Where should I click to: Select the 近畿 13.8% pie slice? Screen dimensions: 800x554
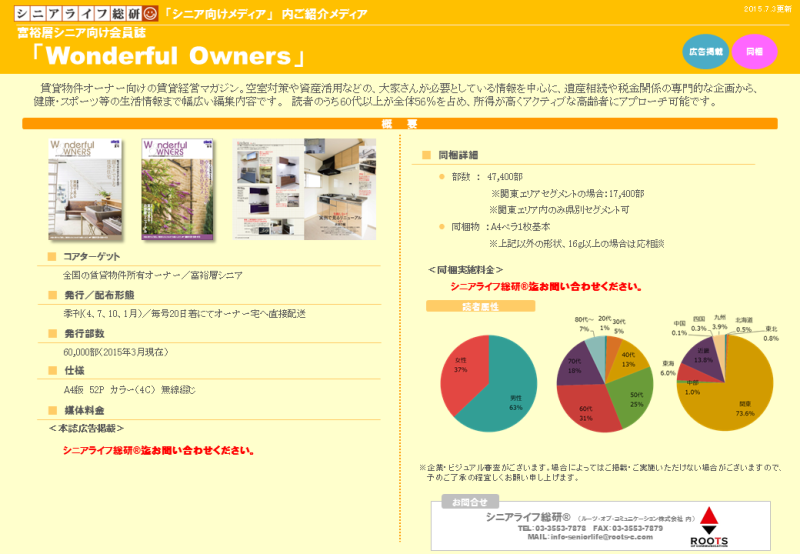(702, 357)
